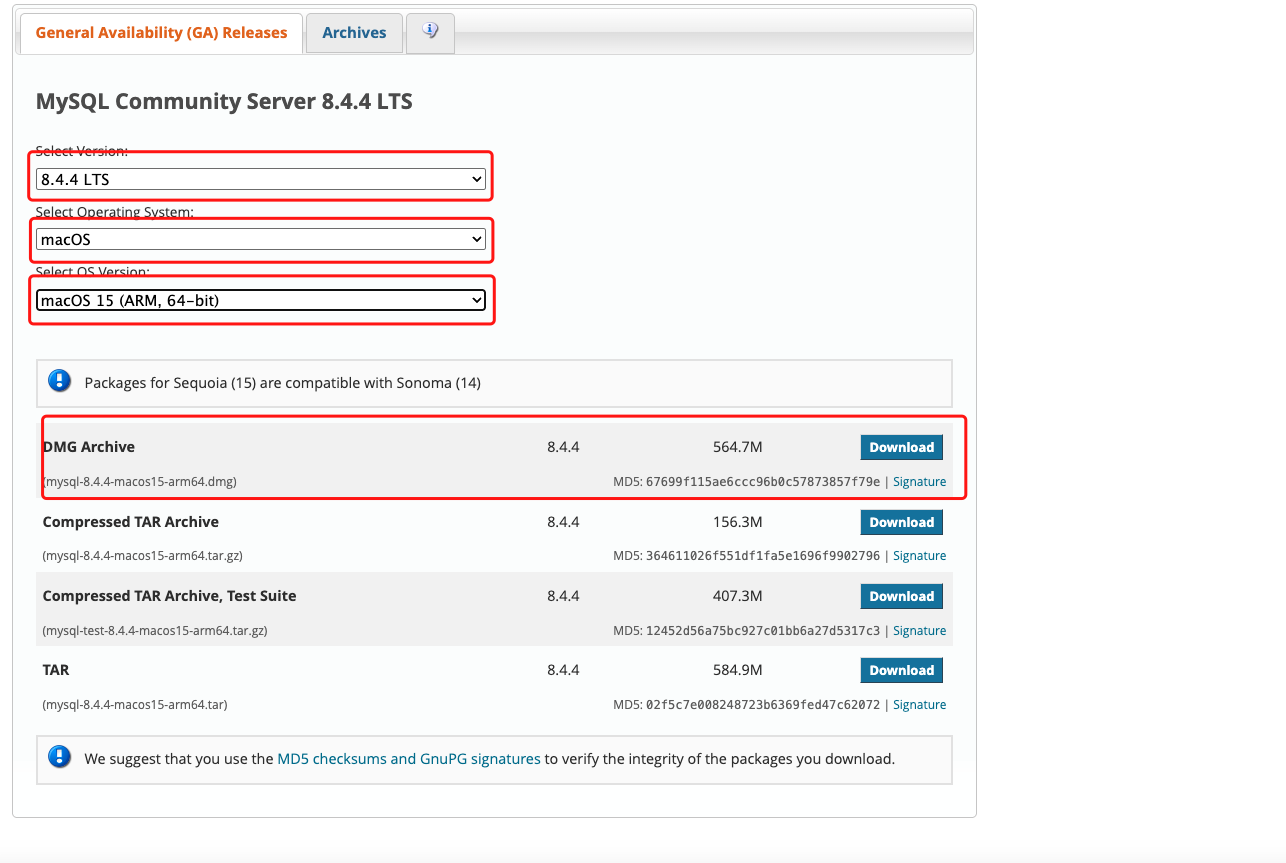
Task: Open Signature link for mysql-test tar.gz
Action: [x=919, y=631]
